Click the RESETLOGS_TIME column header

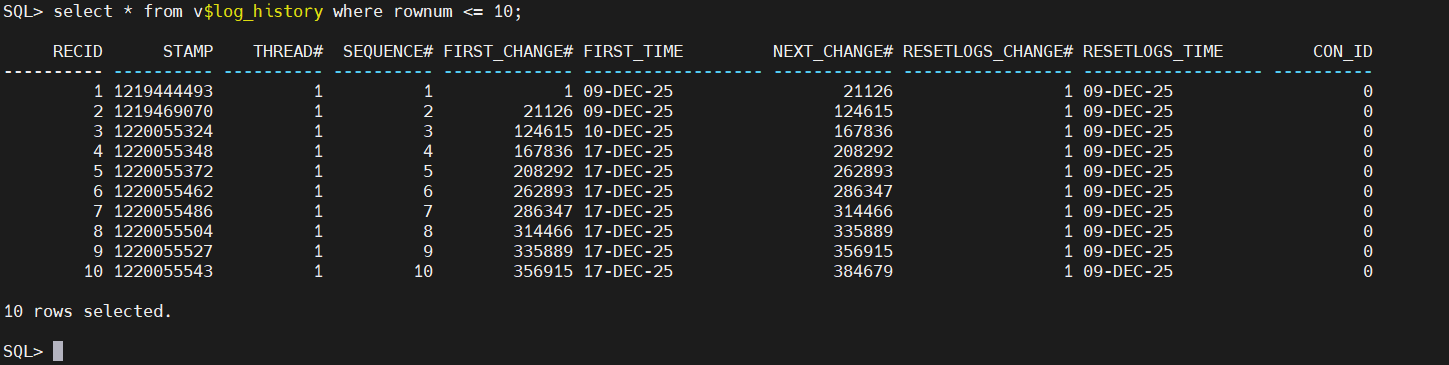coord(1153,51)
